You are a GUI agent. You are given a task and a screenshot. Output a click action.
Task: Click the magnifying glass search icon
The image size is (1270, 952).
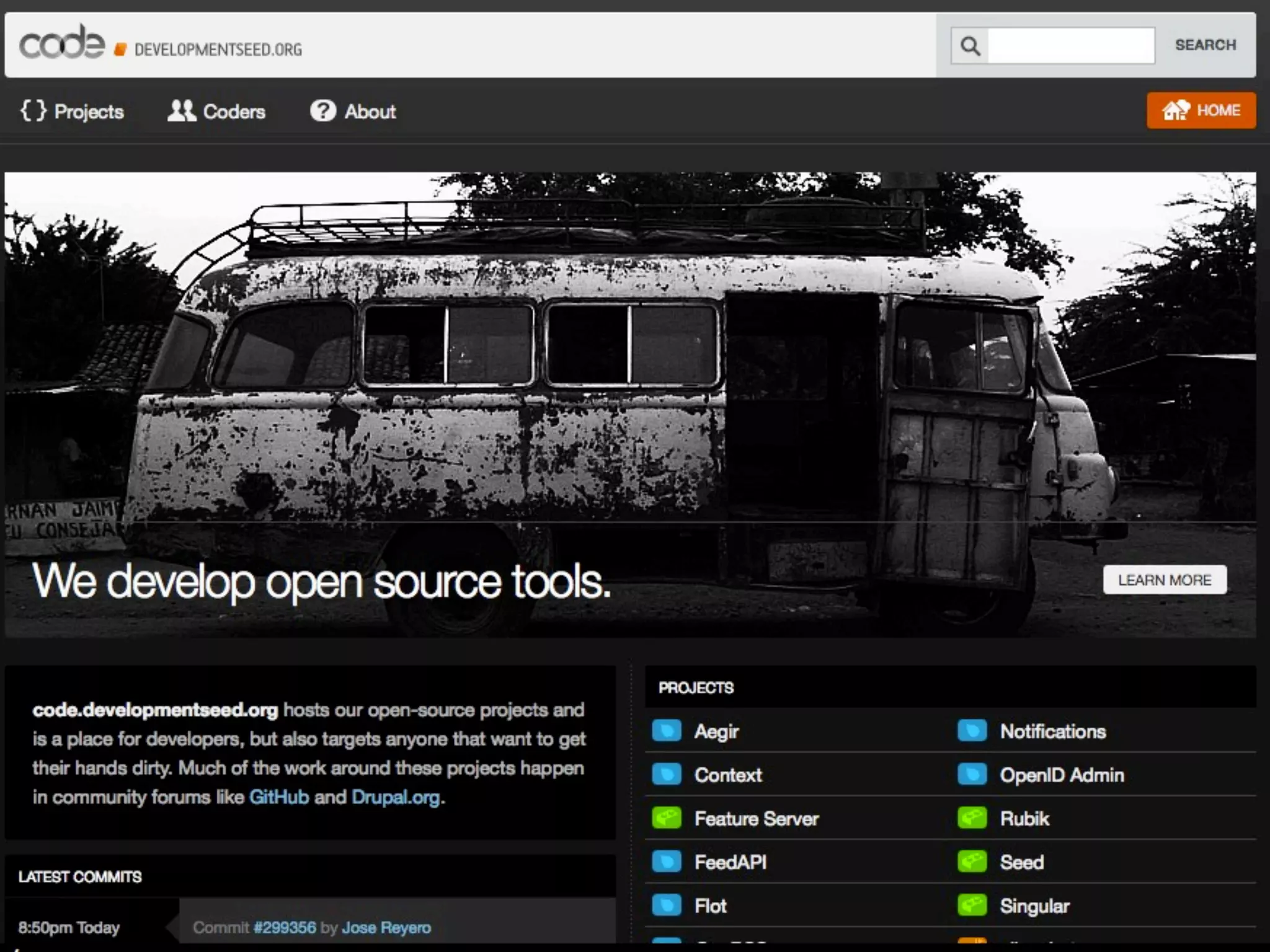[x=970, y=45]
